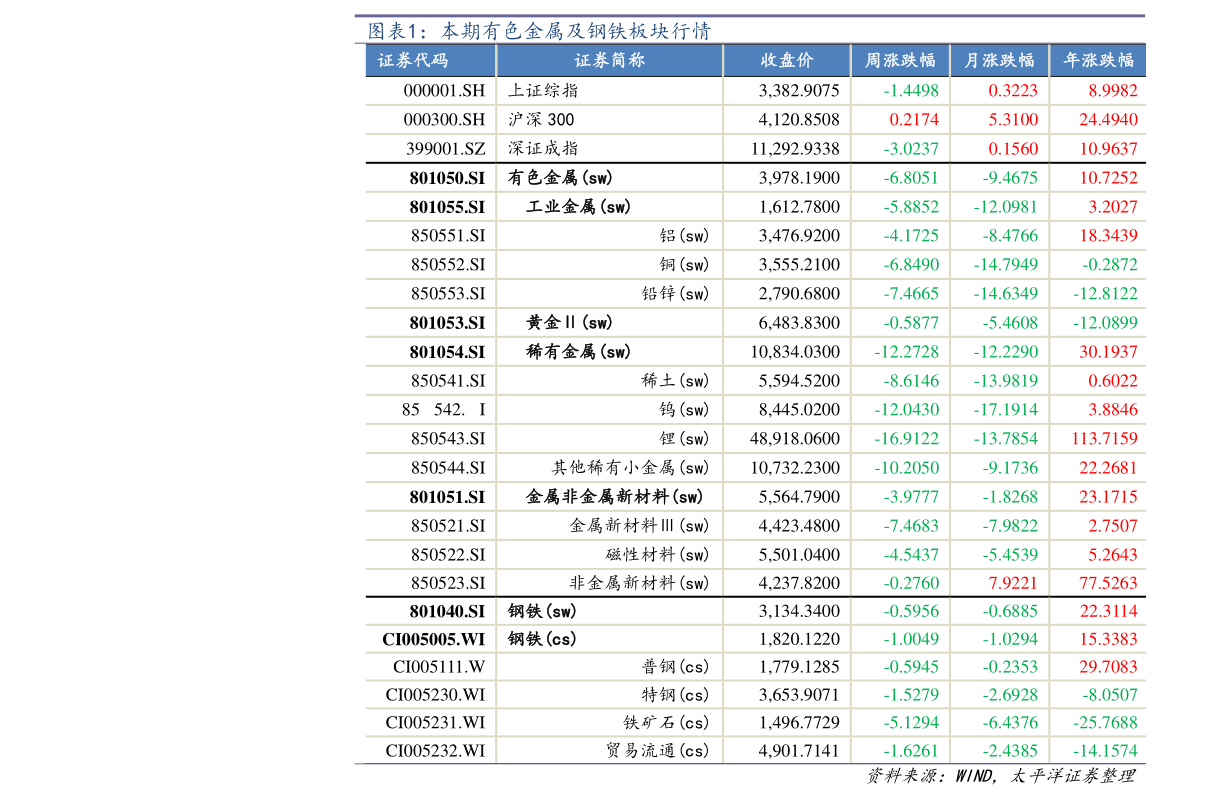Click the 有色金属(sw) row name
This screenshot has height=805, width=1225.
(x=560, y=178)
